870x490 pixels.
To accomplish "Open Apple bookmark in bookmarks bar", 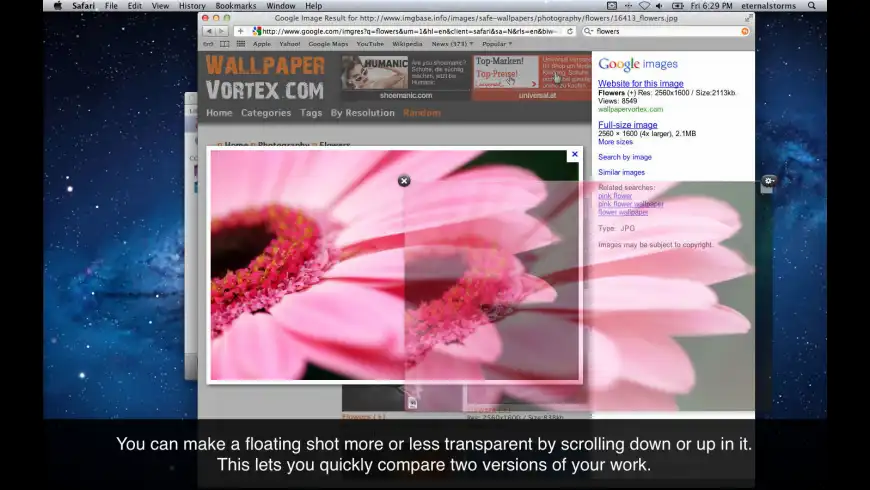I will click(x=262, y=44).
